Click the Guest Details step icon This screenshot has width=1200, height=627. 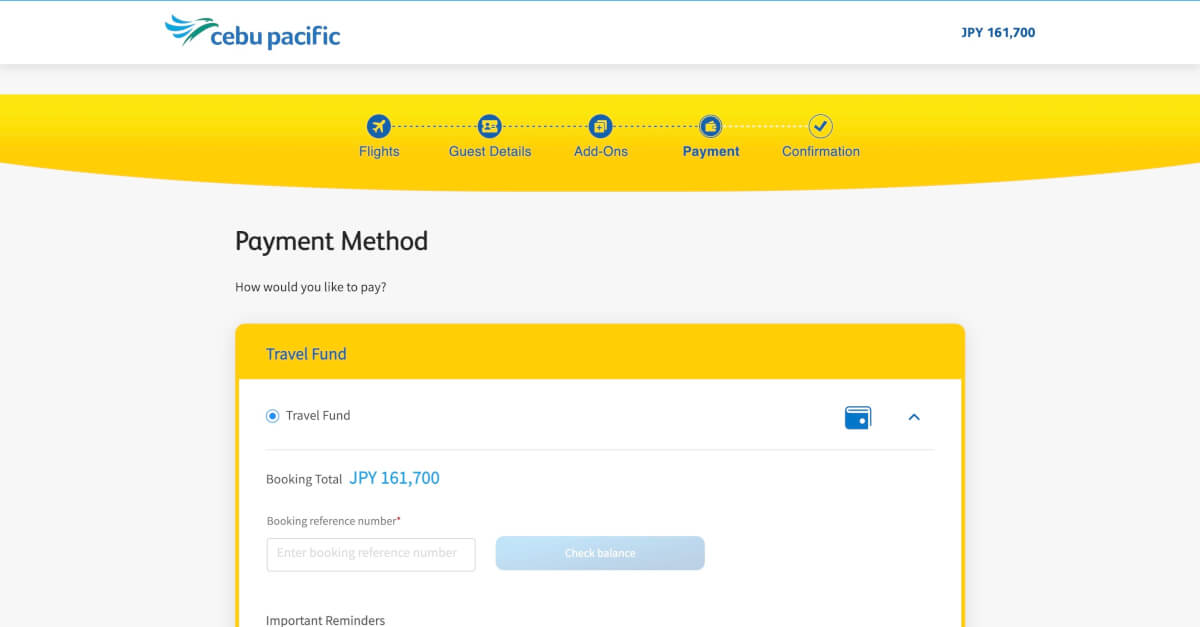pos(489,126)
